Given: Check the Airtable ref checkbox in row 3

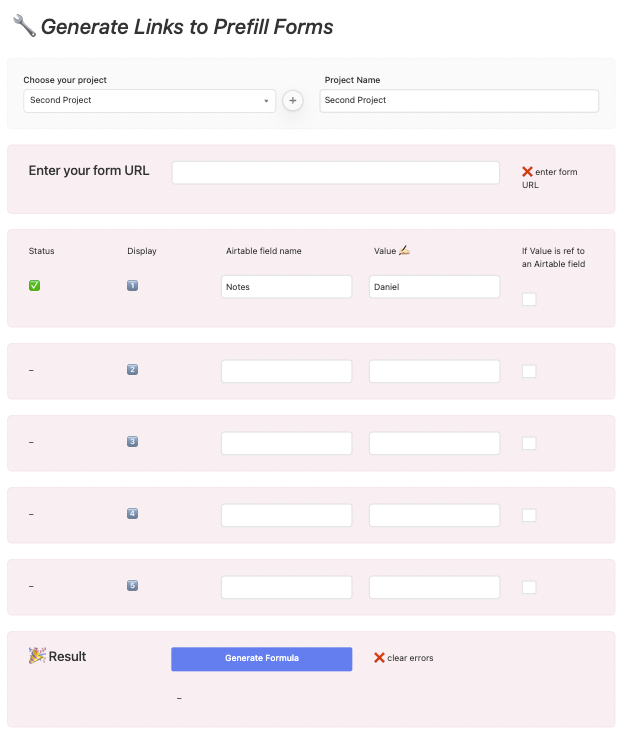Looking at the screenshot, I should tap(529, 443).
